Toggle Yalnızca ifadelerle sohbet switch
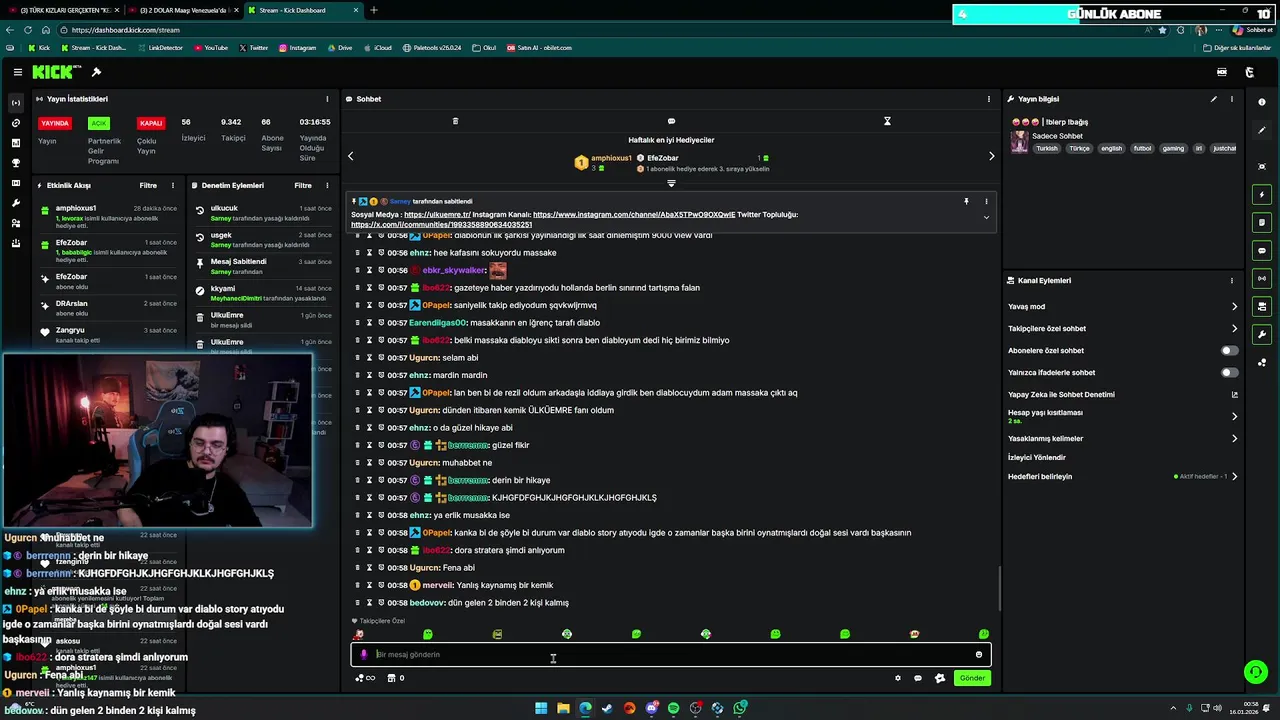The image size is (1280, 720). point(1229,373)
